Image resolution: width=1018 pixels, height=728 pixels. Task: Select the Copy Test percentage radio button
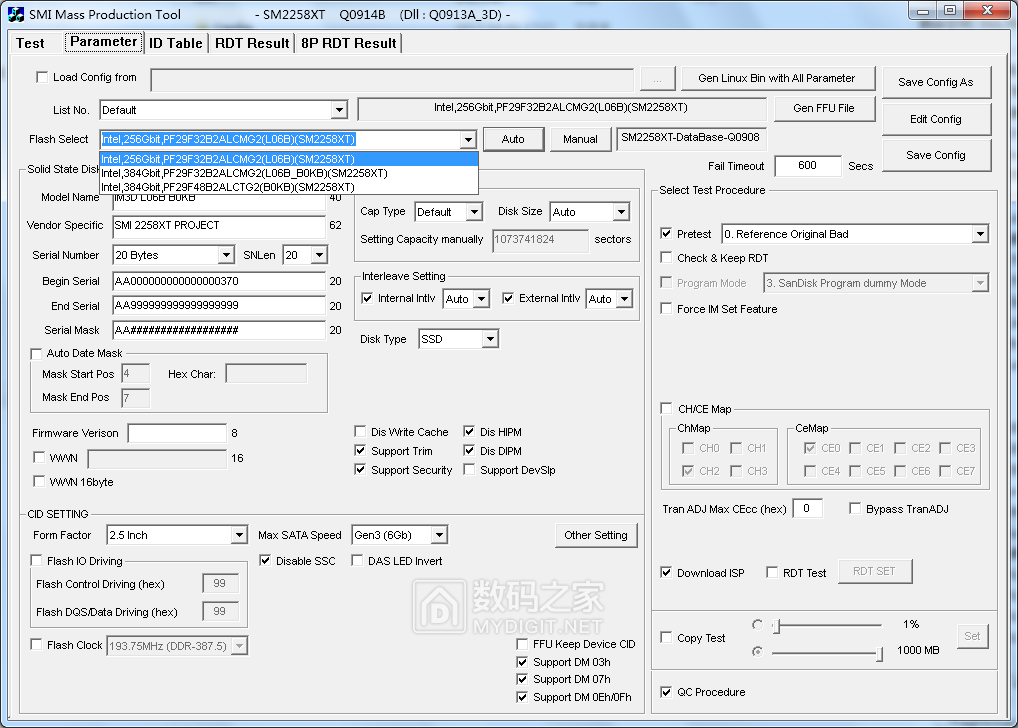[x=757, y=624]
